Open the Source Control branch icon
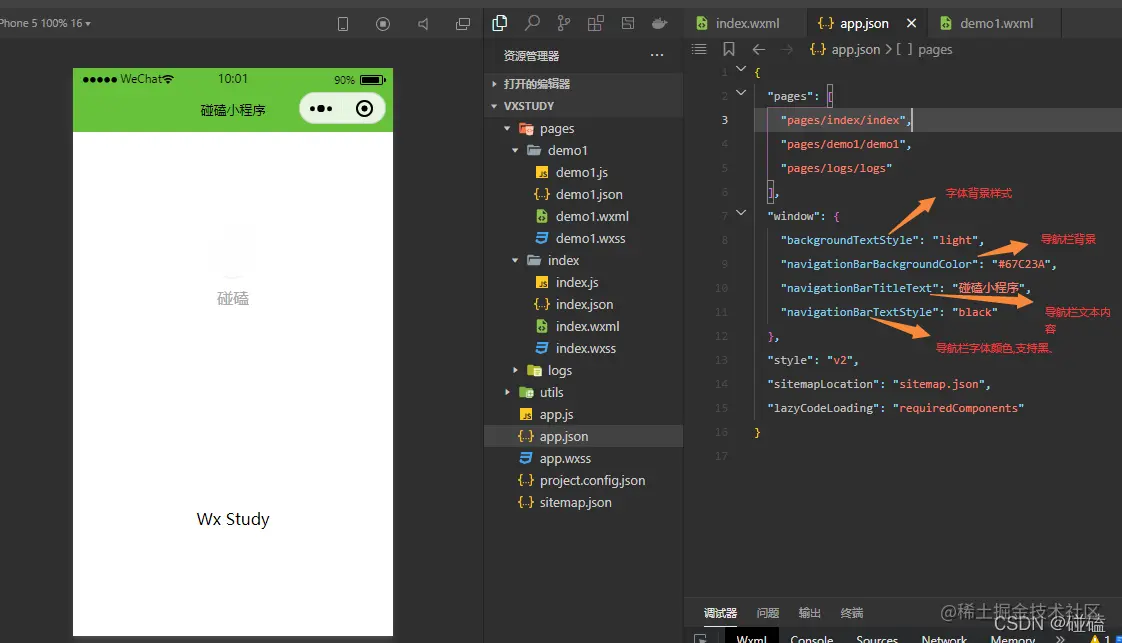This screenshot has height=643, width=1122. (564, 23)
